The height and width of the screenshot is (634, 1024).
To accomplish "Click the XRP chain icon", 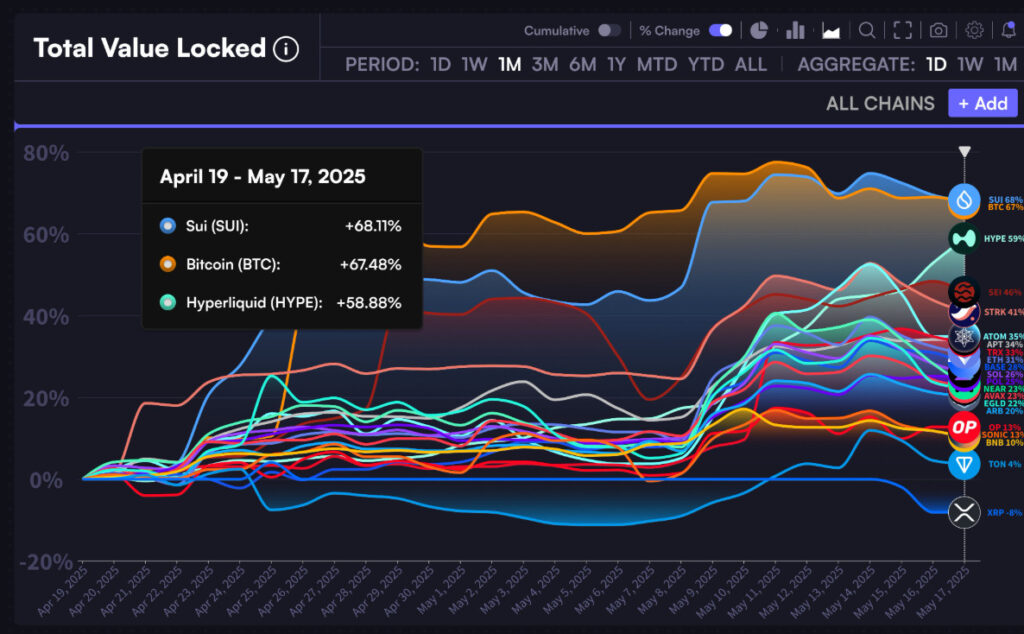I will 964,512.
